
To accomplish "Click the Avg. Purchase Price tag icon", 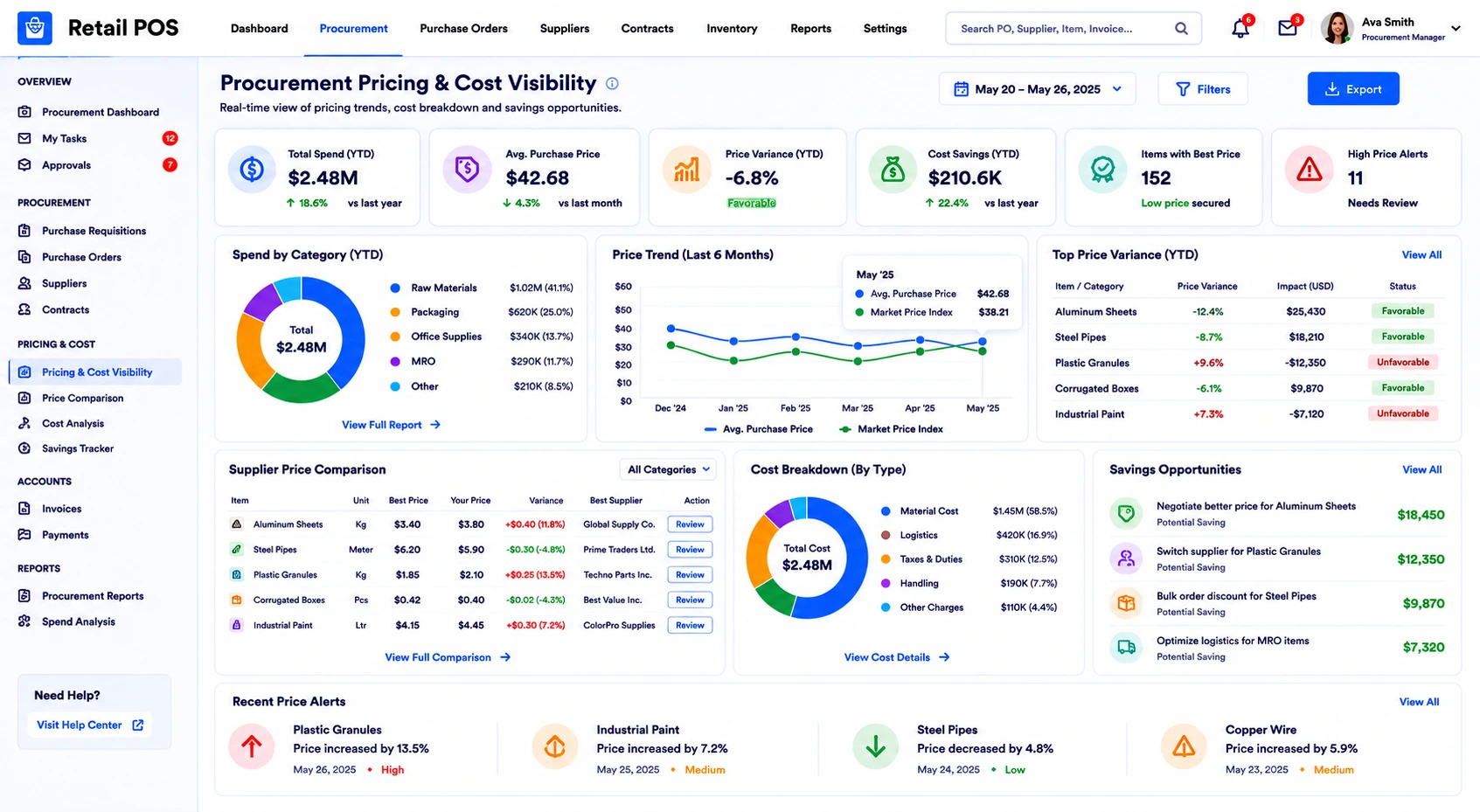I will [467, 169].
